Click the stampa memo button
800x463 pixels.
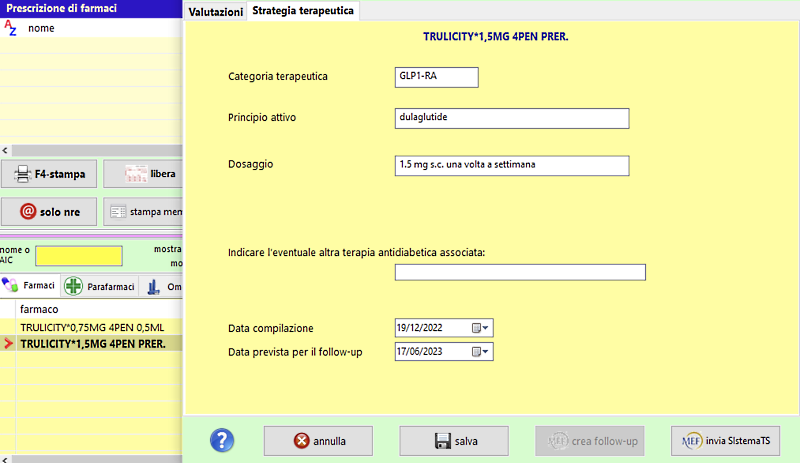tap(144, 212)
